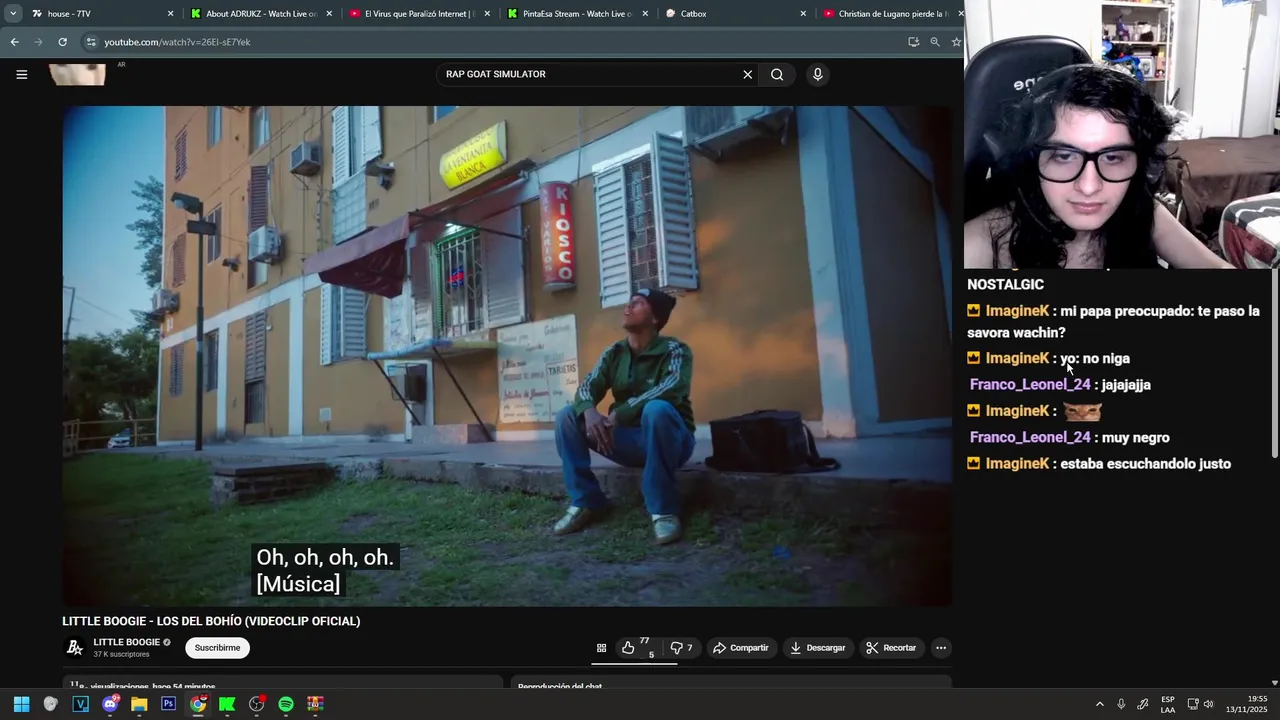The image size is (1280, 720).
Task: Open the volume speaker tray icon
Action: (x=1208, y=704)
